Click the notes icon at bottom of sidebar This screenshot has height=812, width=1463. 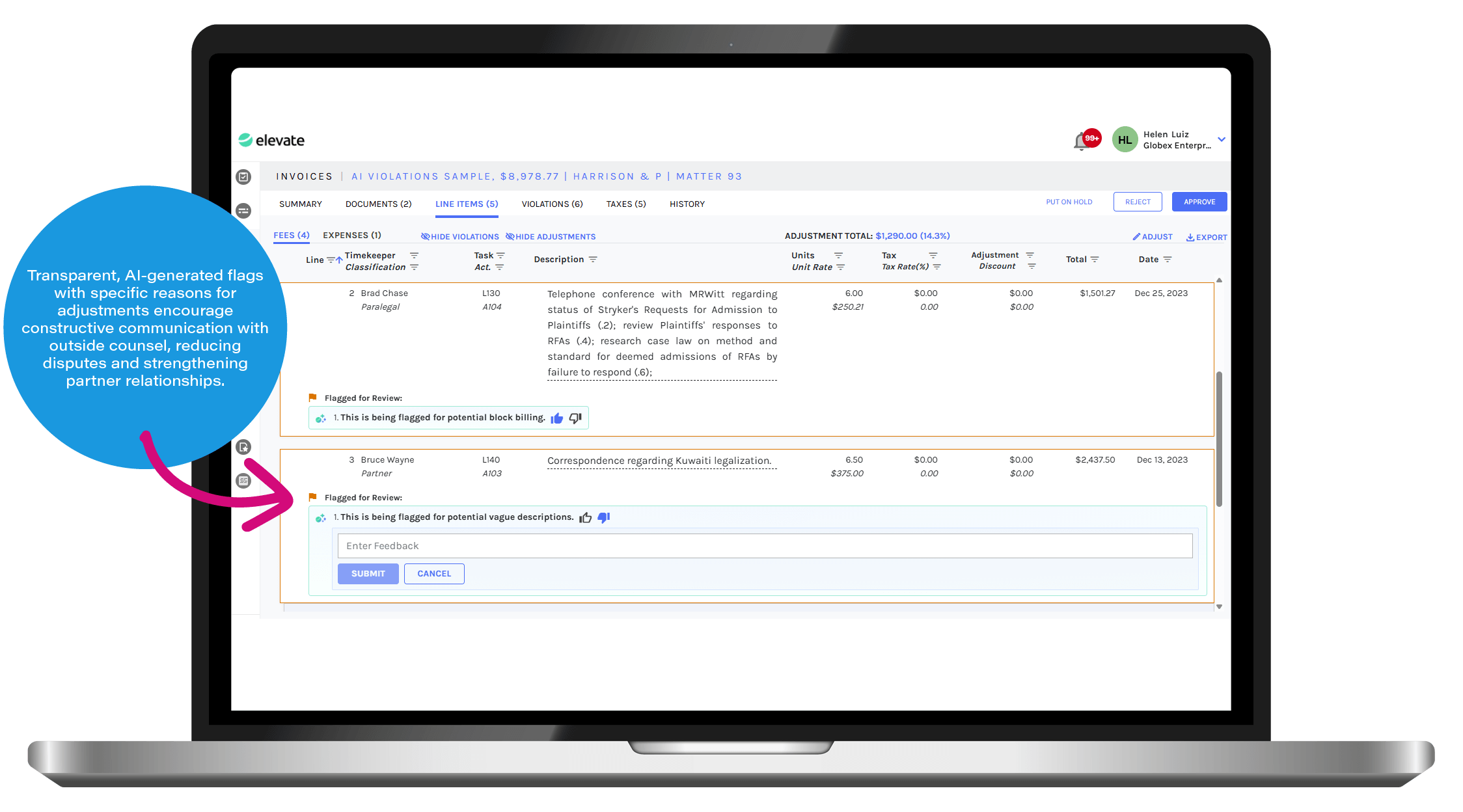[x=244, y=480]
